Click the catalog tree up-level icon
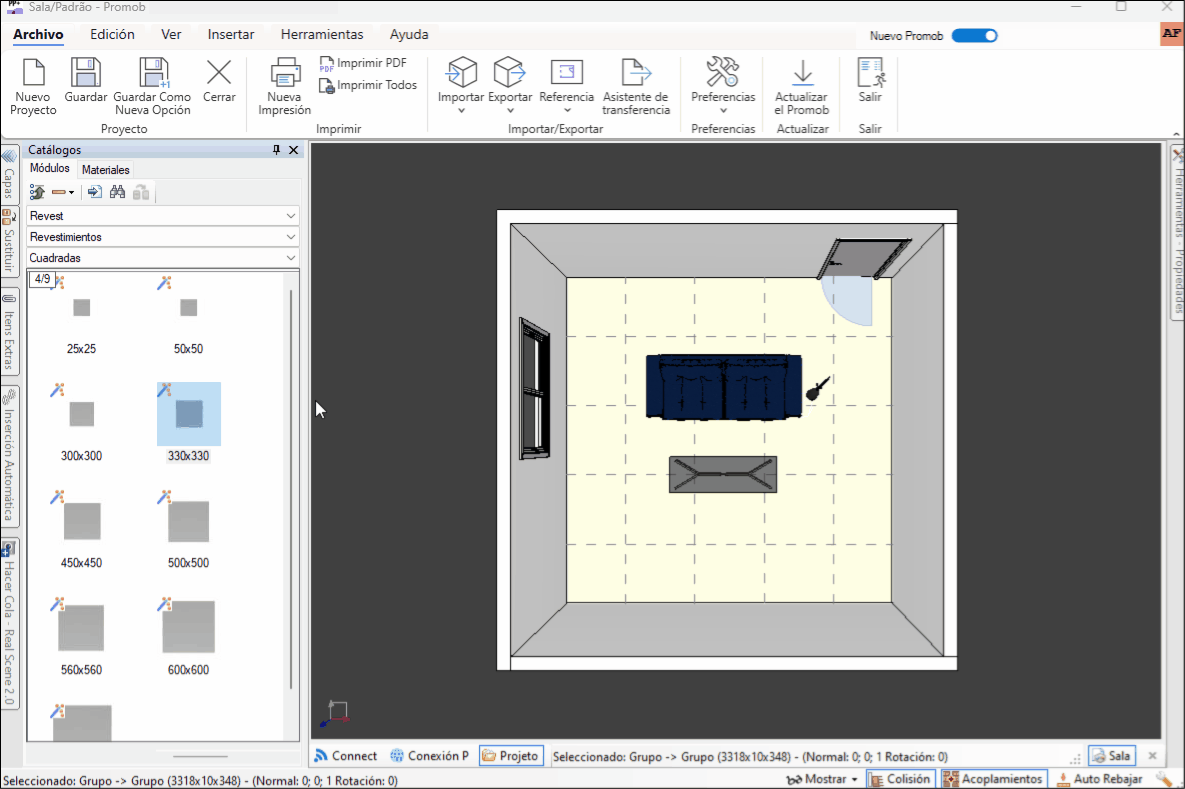The height and width of the screenshot is (789, 1185). point(37,192)
